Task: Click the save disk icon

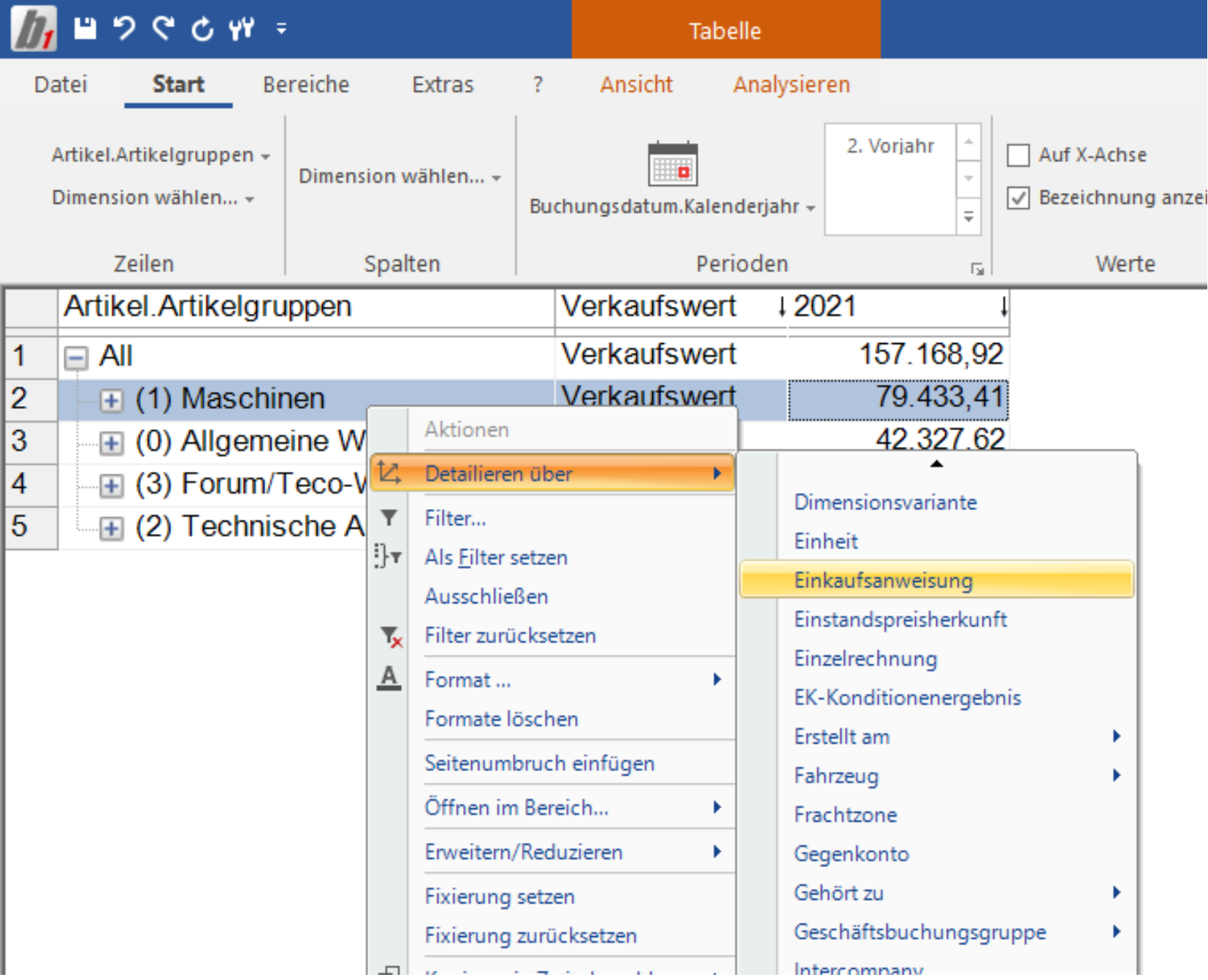Action: click(x=85, y=28)
